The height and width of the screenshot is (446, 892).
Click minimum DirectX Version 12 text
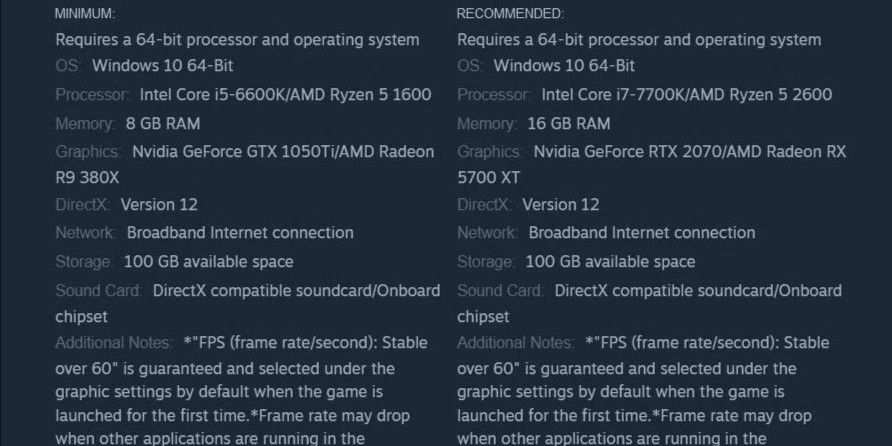pos(159,205)
